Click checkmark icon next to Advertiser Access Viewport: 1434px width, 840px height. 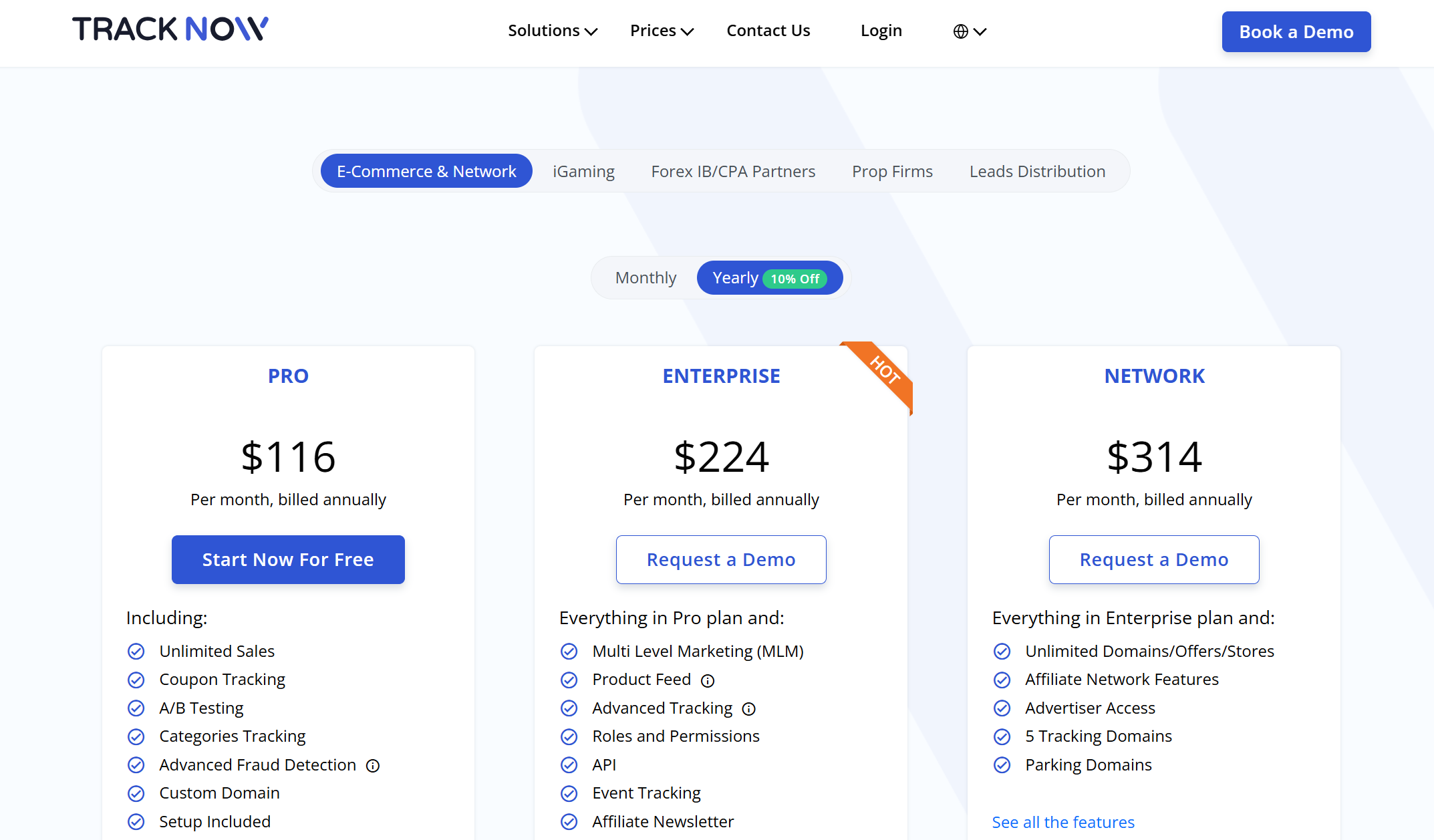pyautogui.click(x=1002, y=708)
